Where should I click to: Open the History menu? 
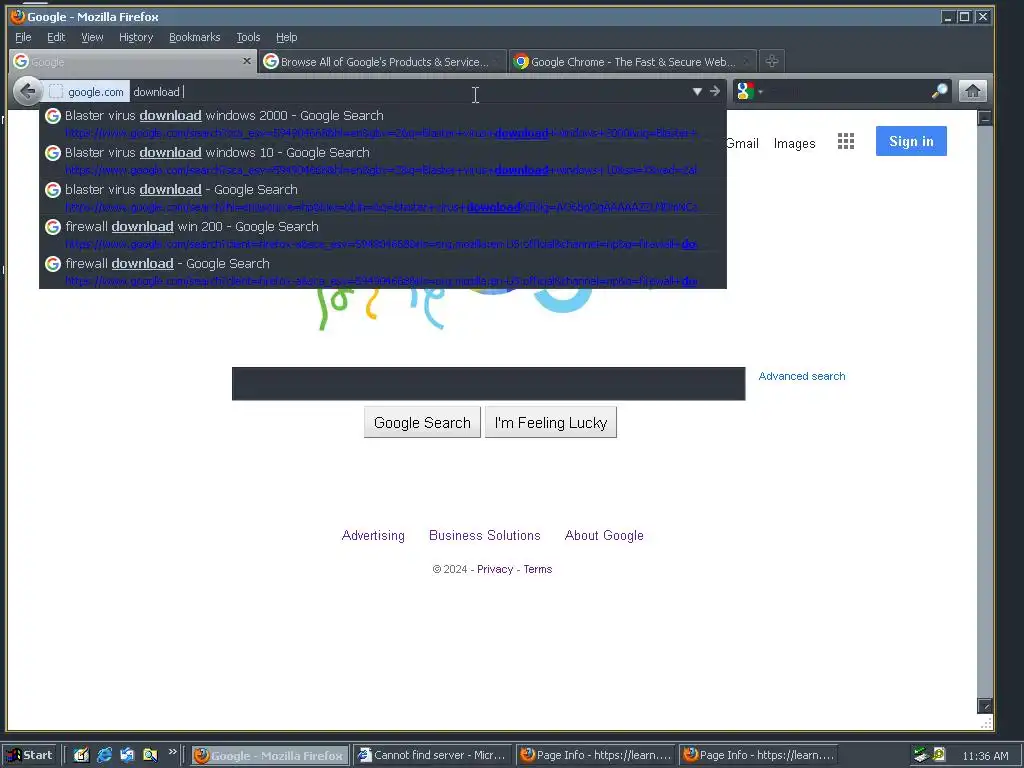click(x=136, y=37)
